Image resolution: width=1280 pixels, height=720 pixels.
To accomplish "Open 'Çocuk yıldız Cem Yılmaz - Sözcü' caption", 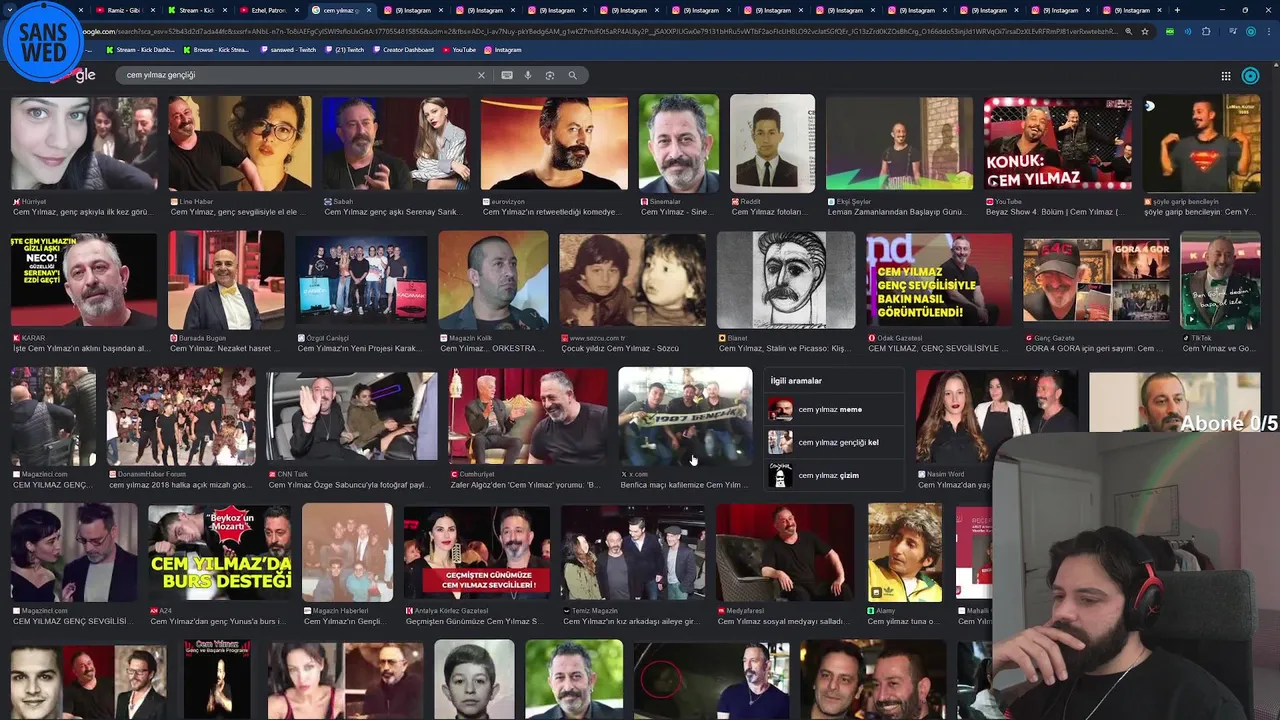I will click(620, 348).
